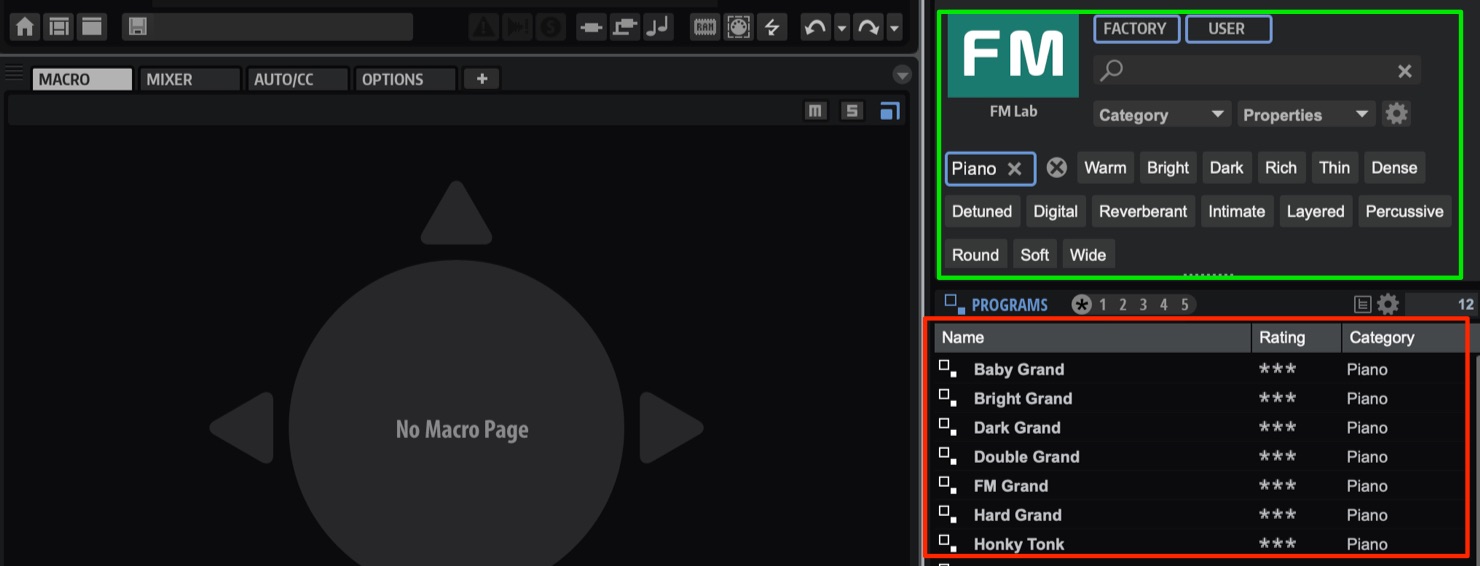Select the Digital tag
1480x566 pixels.
click(x=1055, y=211)
